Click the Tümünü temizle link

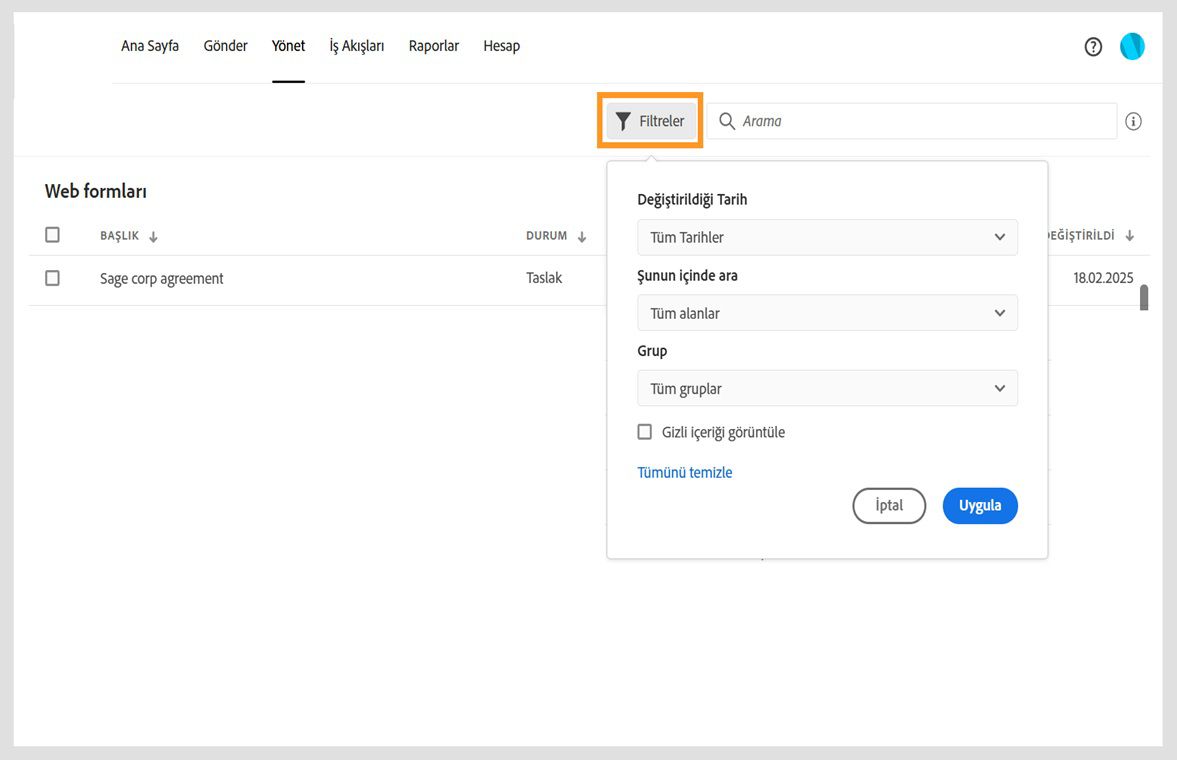pyautogui.click(x=685, y=472)
